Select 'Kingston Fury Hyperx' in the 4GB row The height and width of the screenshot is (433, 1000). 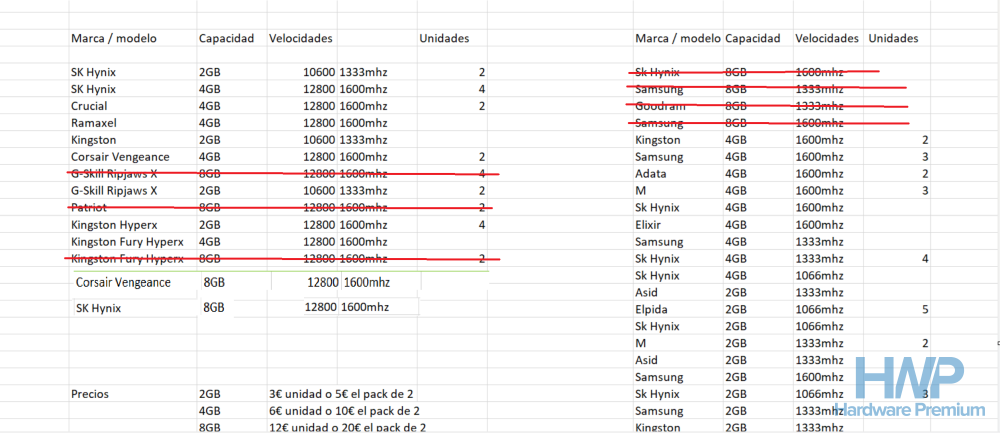(x=128, y=242)
